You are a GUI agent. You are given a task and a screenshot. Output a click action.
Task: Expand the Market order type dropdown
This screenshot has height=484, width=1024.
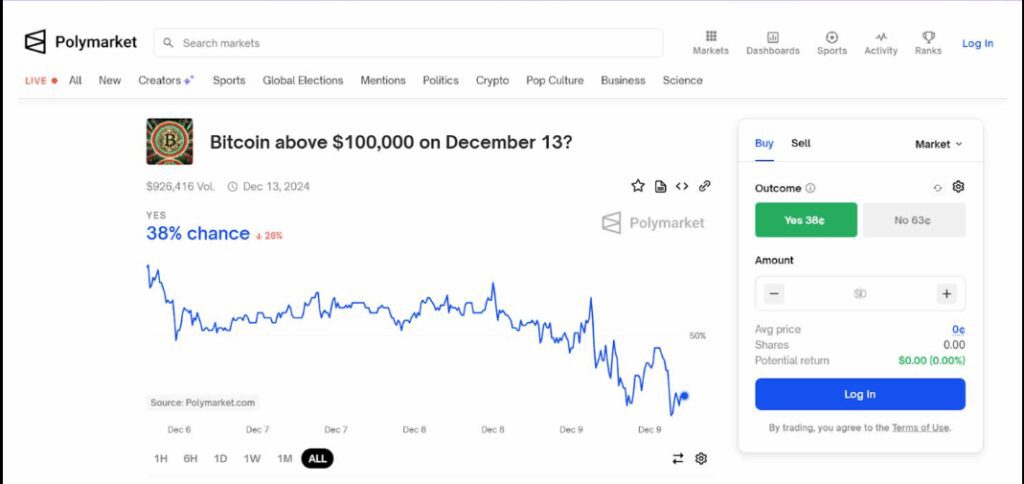[x=938, y=144]
